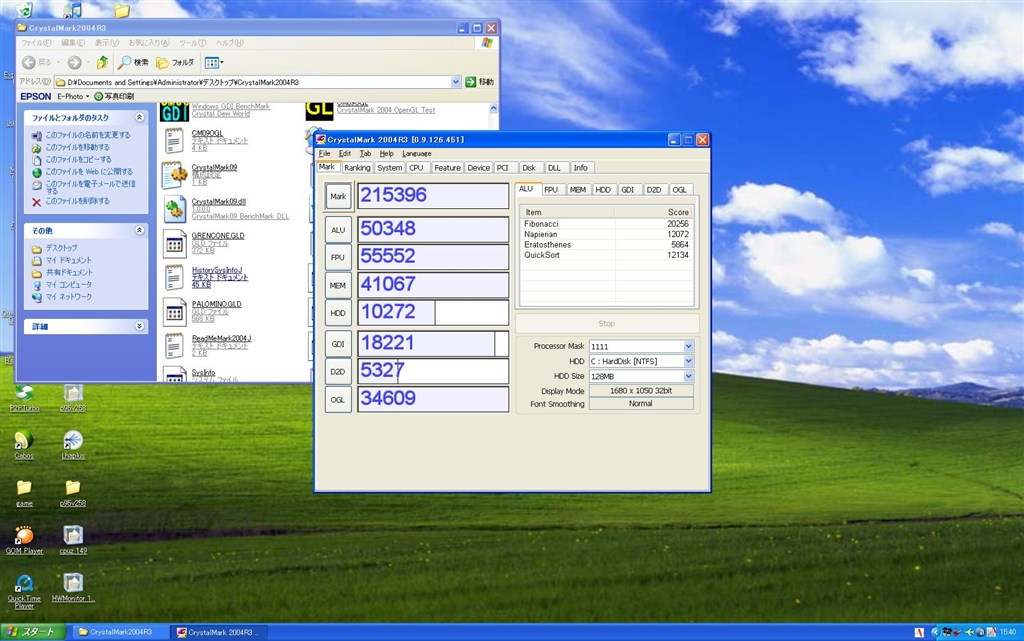Select the MEM results sub-tab

coord(578,189)
